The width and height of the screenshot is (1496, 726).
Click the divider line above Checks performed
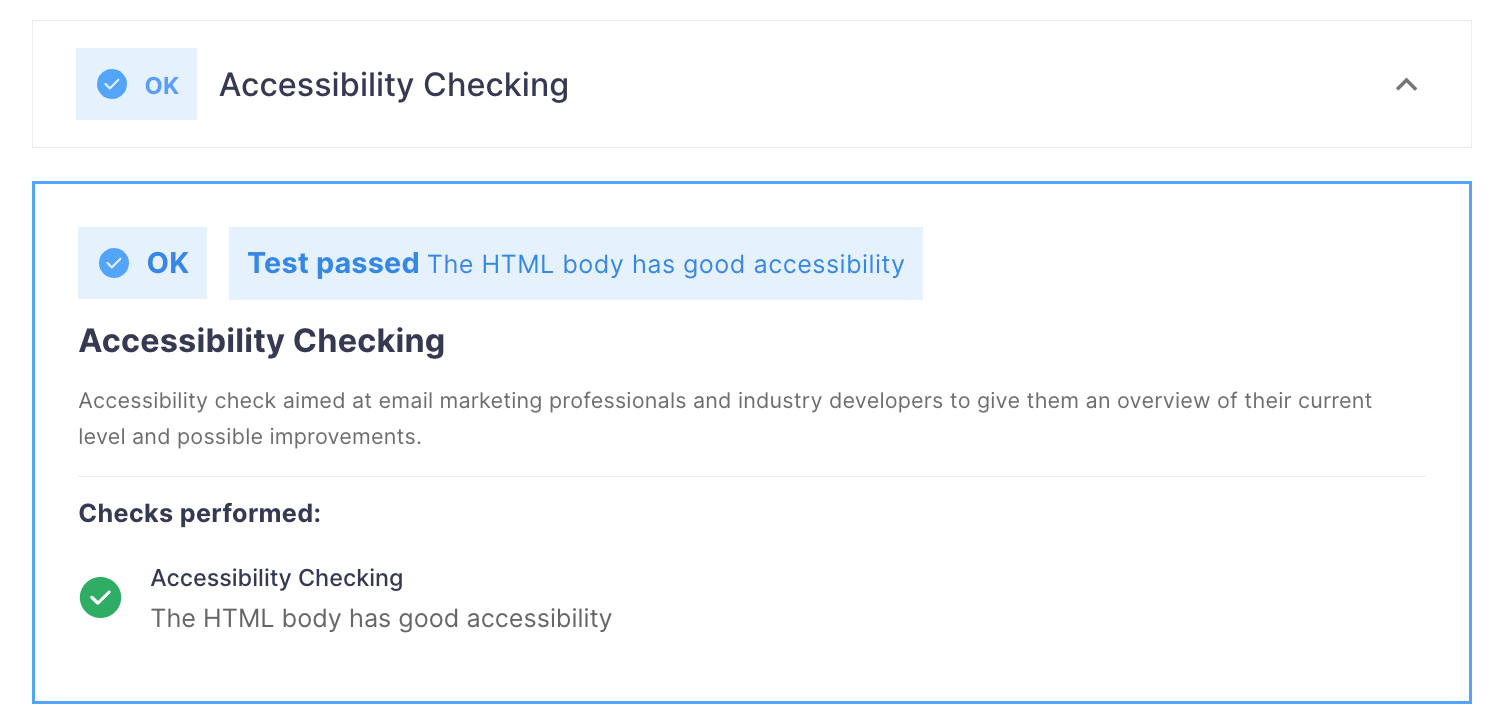tap(752, 476)
